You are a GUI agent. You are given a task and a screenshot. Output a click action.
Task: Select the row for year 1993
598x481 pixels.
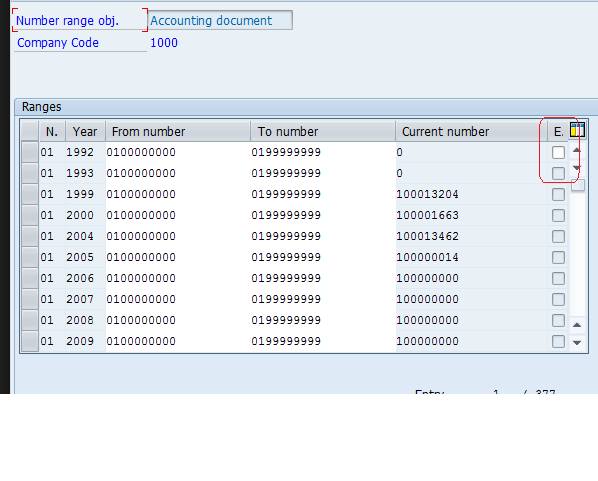click(x=30, y=173)
